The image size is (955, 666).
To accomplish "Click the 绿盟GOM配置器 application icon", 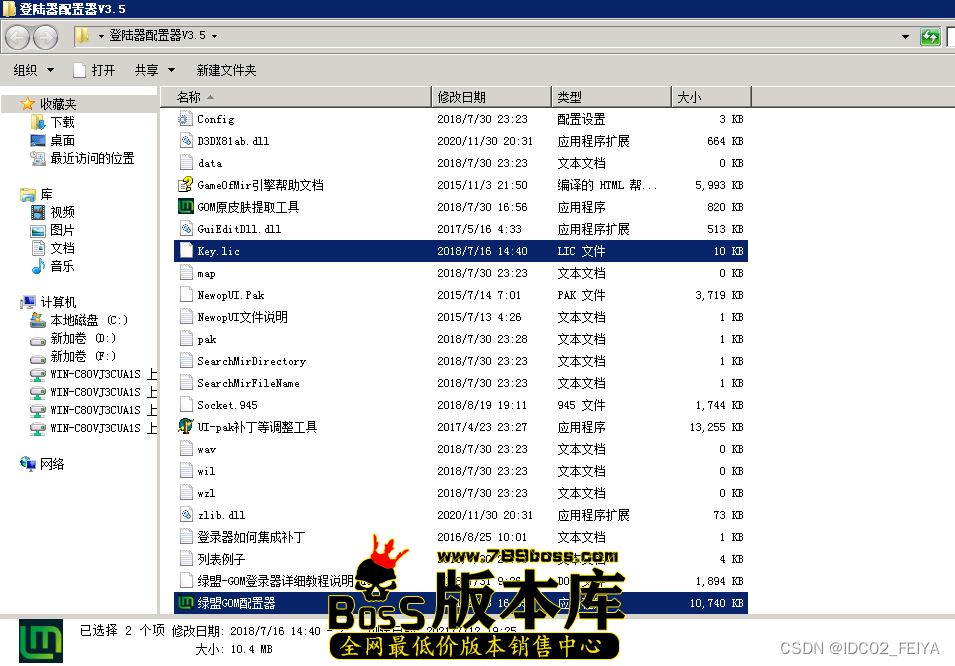I will click(185, 603).
